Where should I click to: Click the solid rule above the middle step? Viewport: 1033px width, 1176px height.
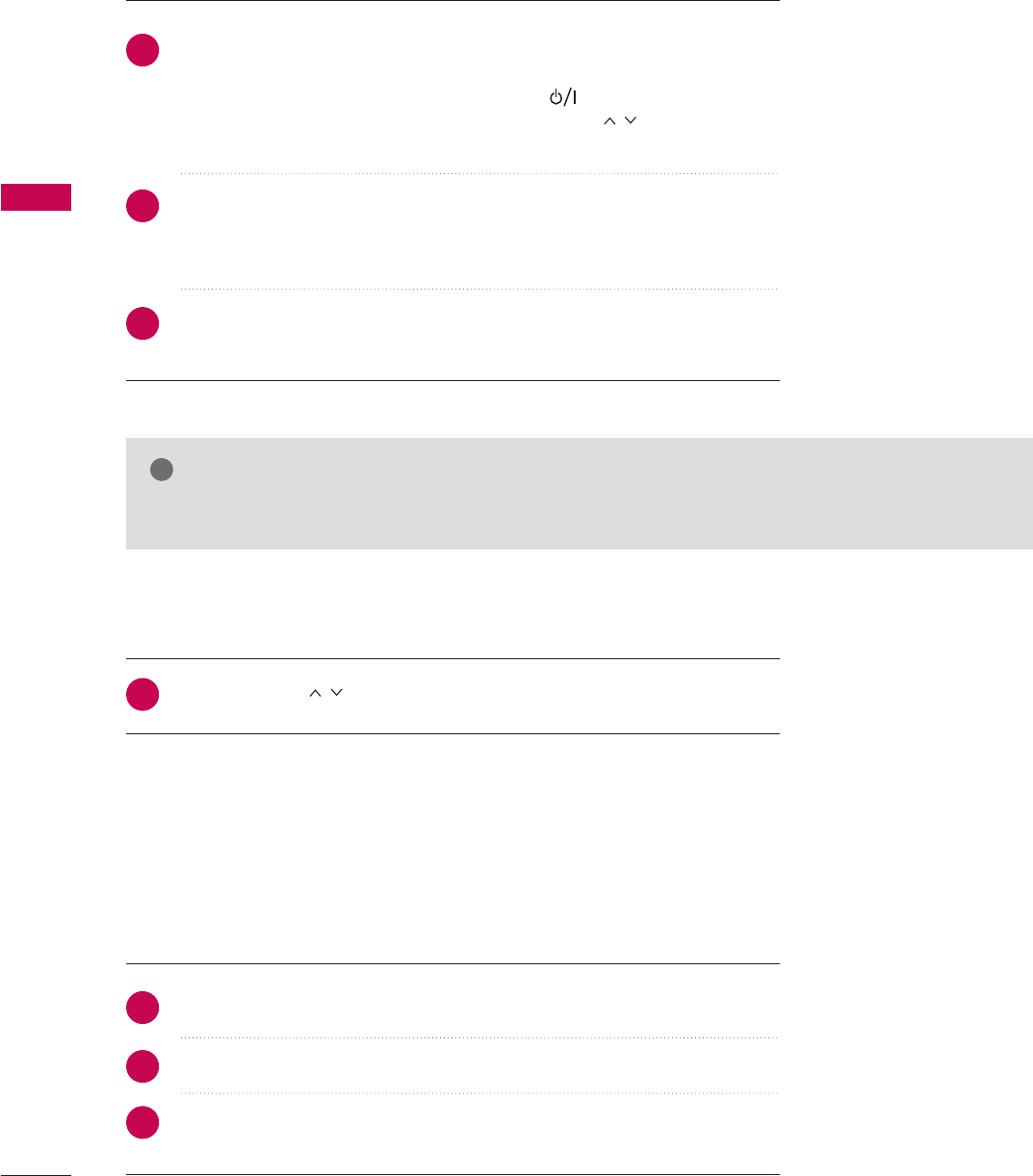pyautogui.click(x=452, y=659)
